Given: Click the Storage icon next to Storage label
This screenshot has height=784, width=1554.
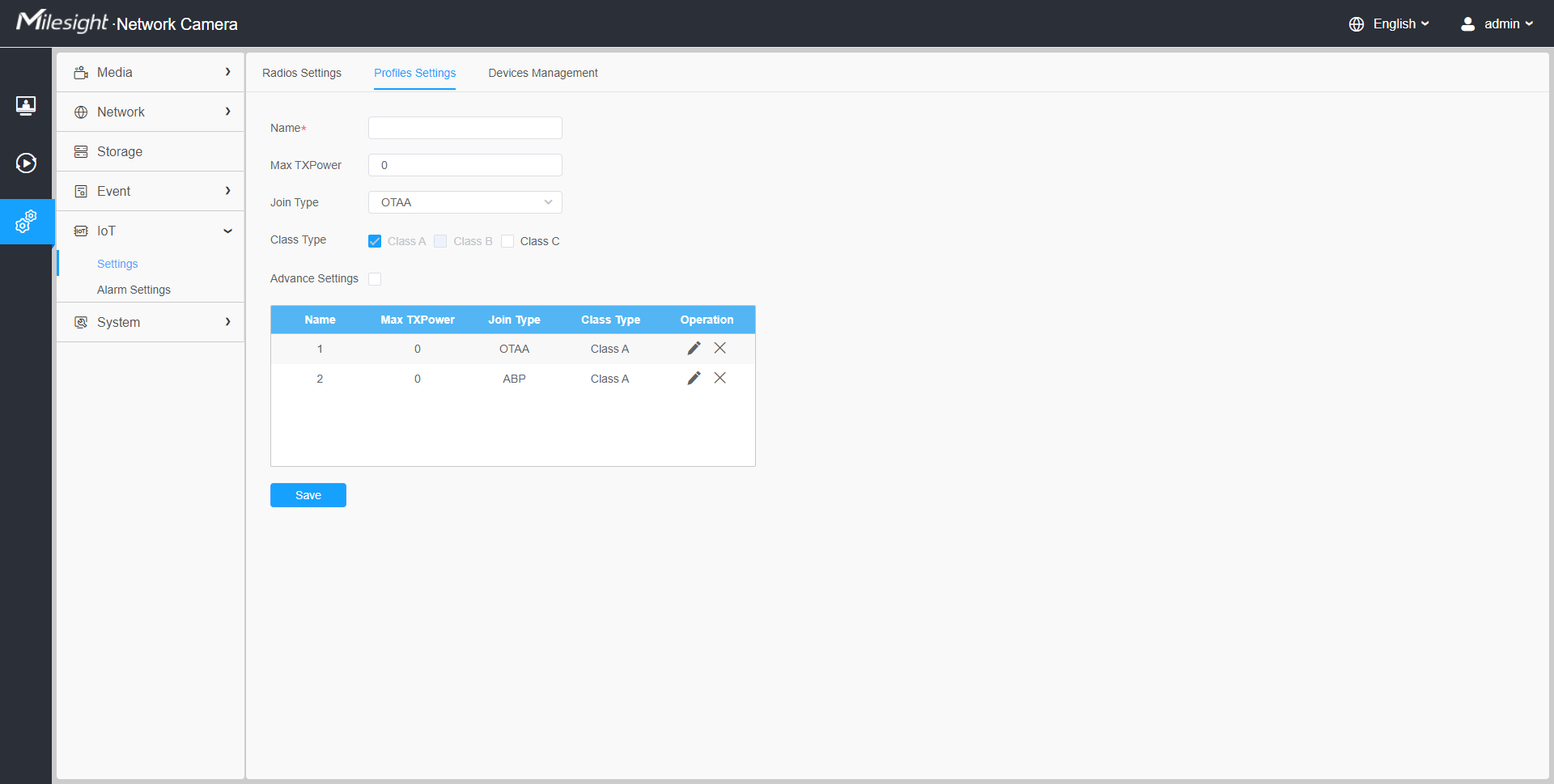Looking at the screenshot, I should pyautogui.click(x=81, y=151).
